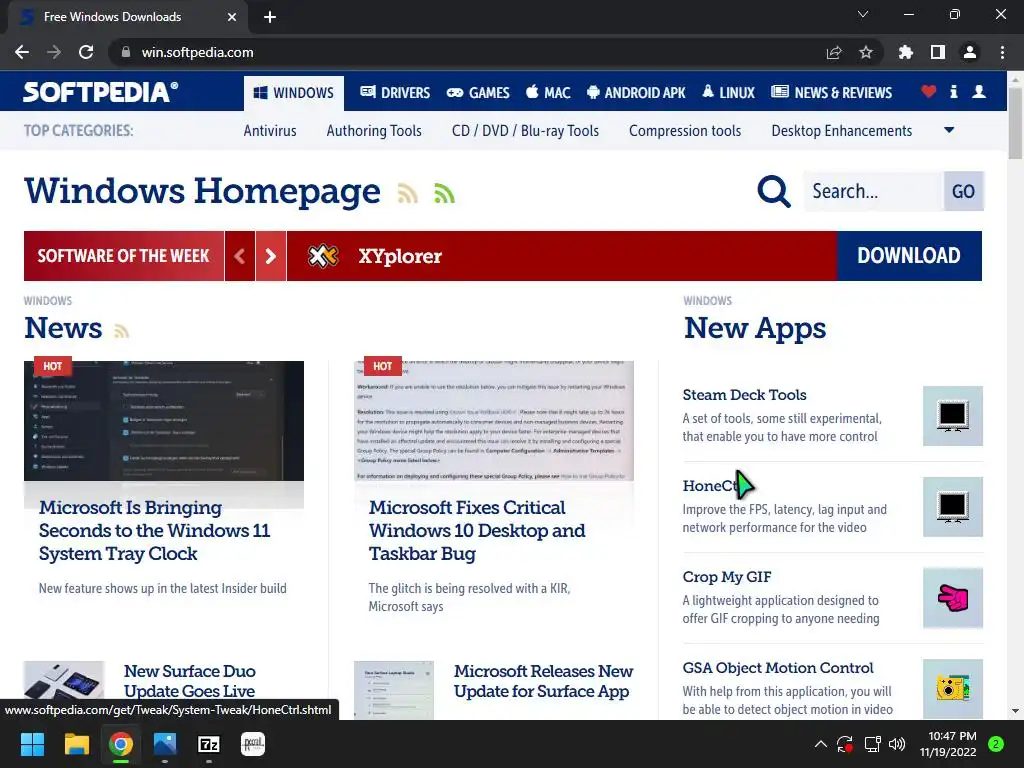Open the user account icon in Softpedia header
1024x768 pixels.
click(x=978, y=92)
